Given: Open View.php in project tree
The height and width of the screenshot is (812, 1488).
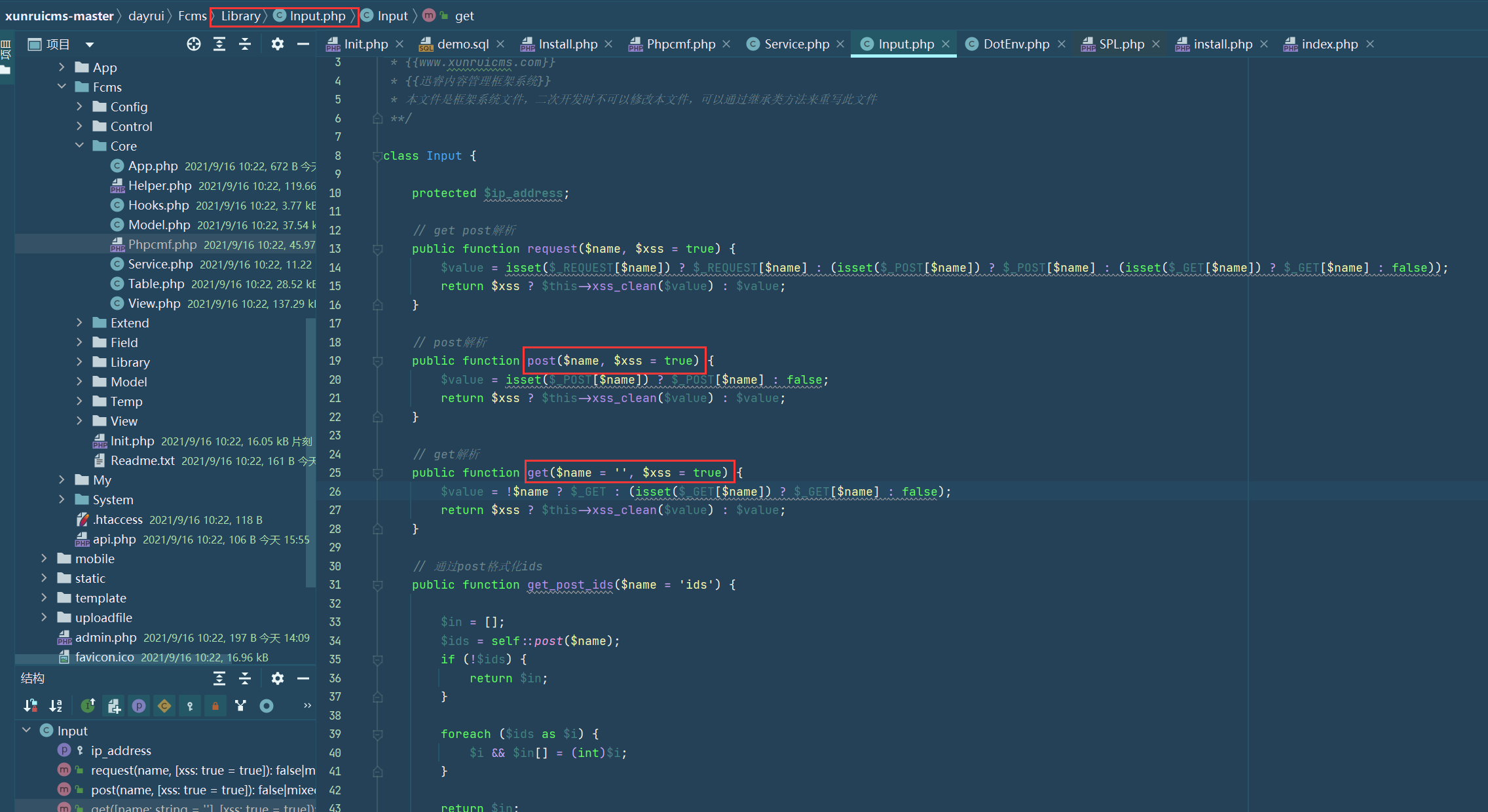Looking at the screenshot, I should click(154, 303).
